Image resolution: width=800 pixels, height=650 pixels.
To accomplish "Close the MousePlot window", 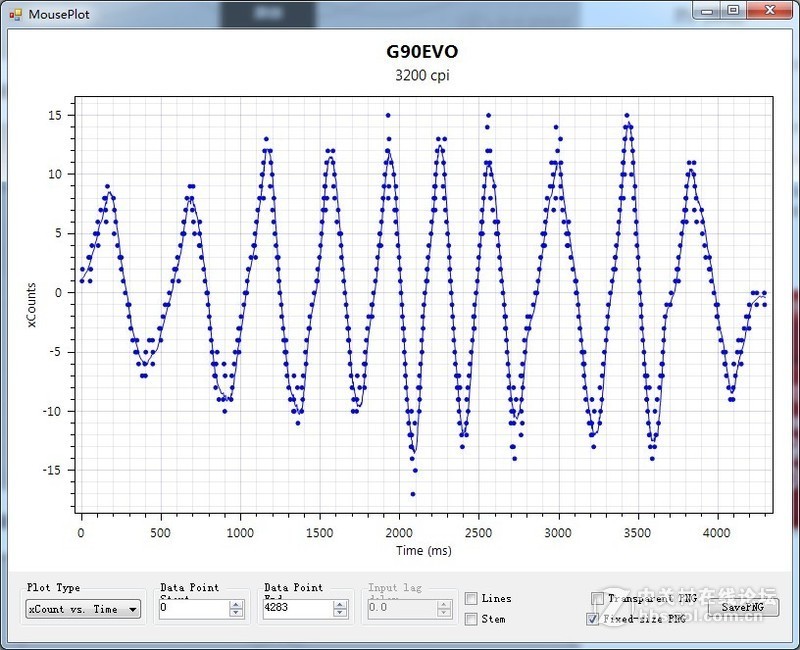I will pos(769,11).
